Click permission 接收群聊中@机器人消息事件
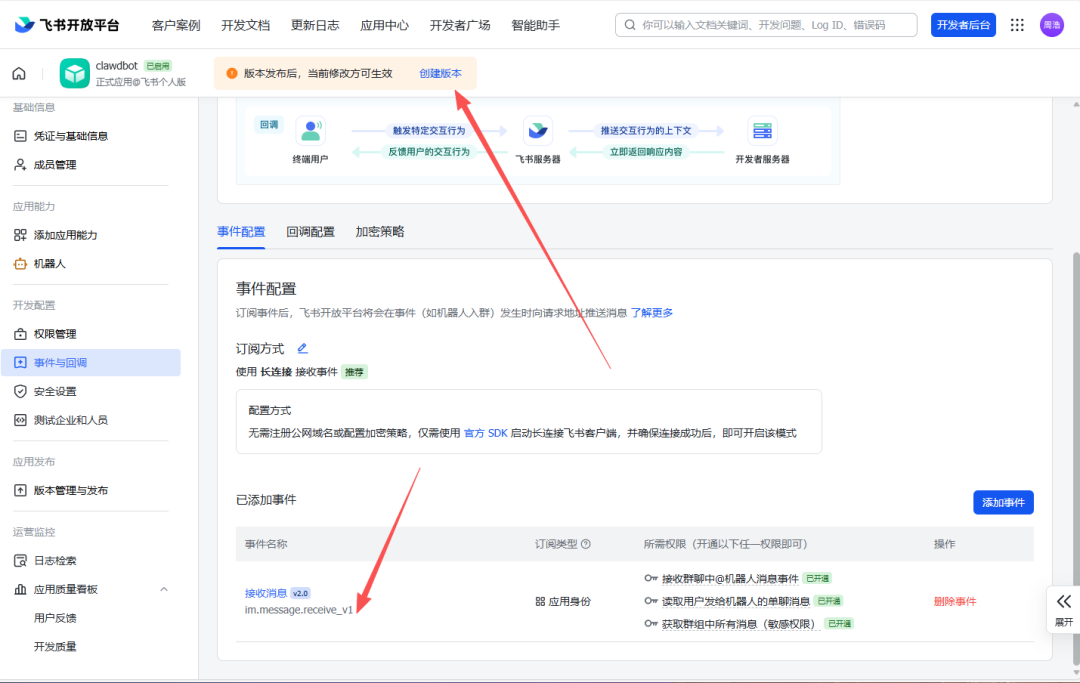 click(730, 578)
